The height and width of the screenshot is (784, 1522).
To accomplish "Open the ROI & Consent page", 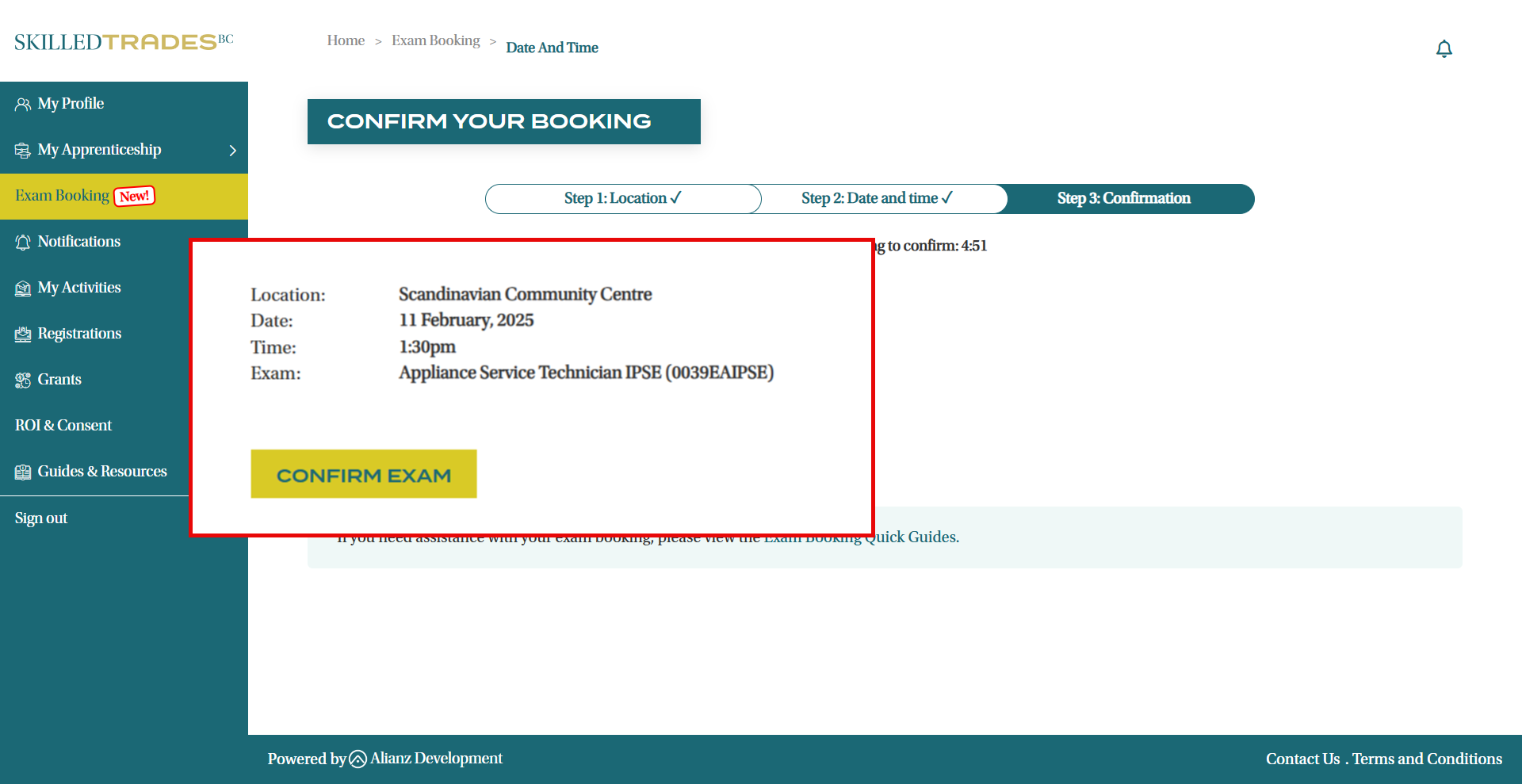I will point(63,426).
